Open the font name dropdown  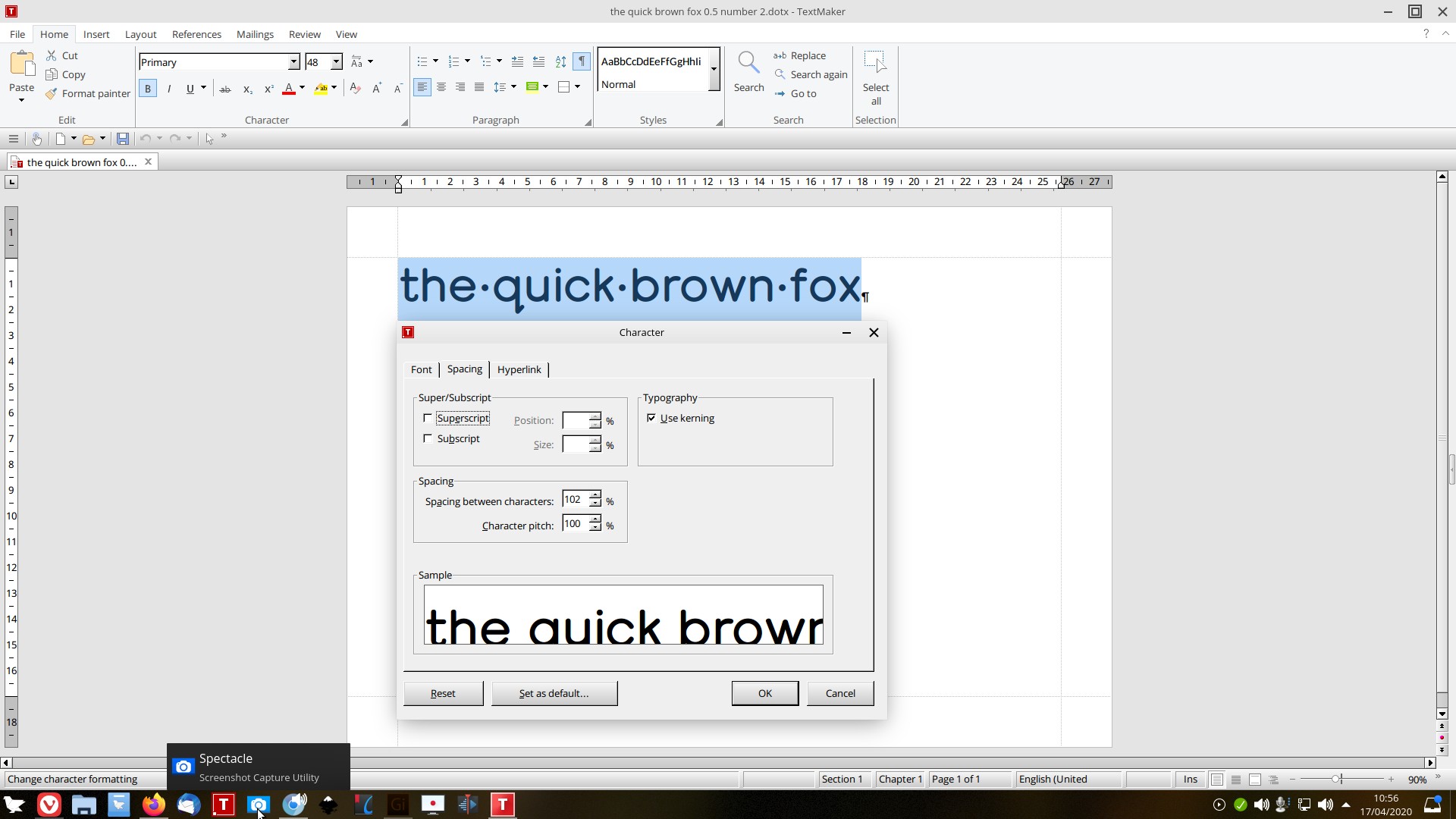[x=293, y=62]
